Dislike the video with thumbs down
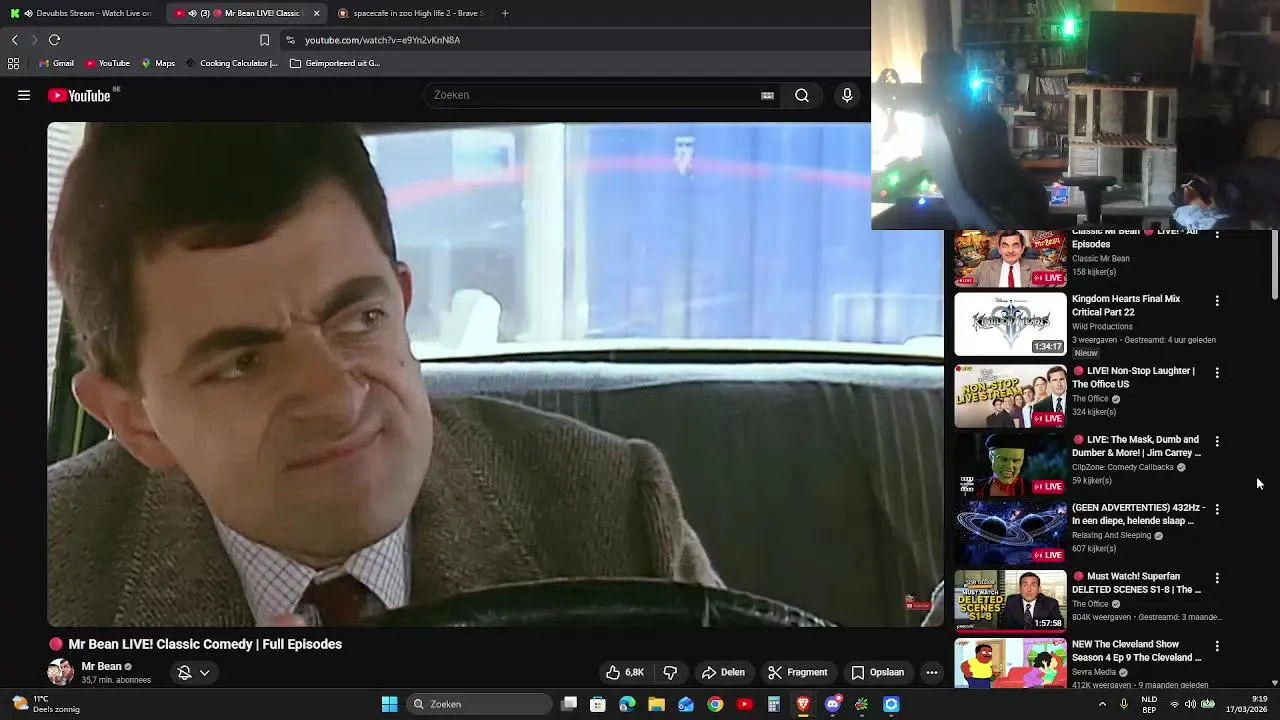 pyautogui.click(x=670, y=672)
